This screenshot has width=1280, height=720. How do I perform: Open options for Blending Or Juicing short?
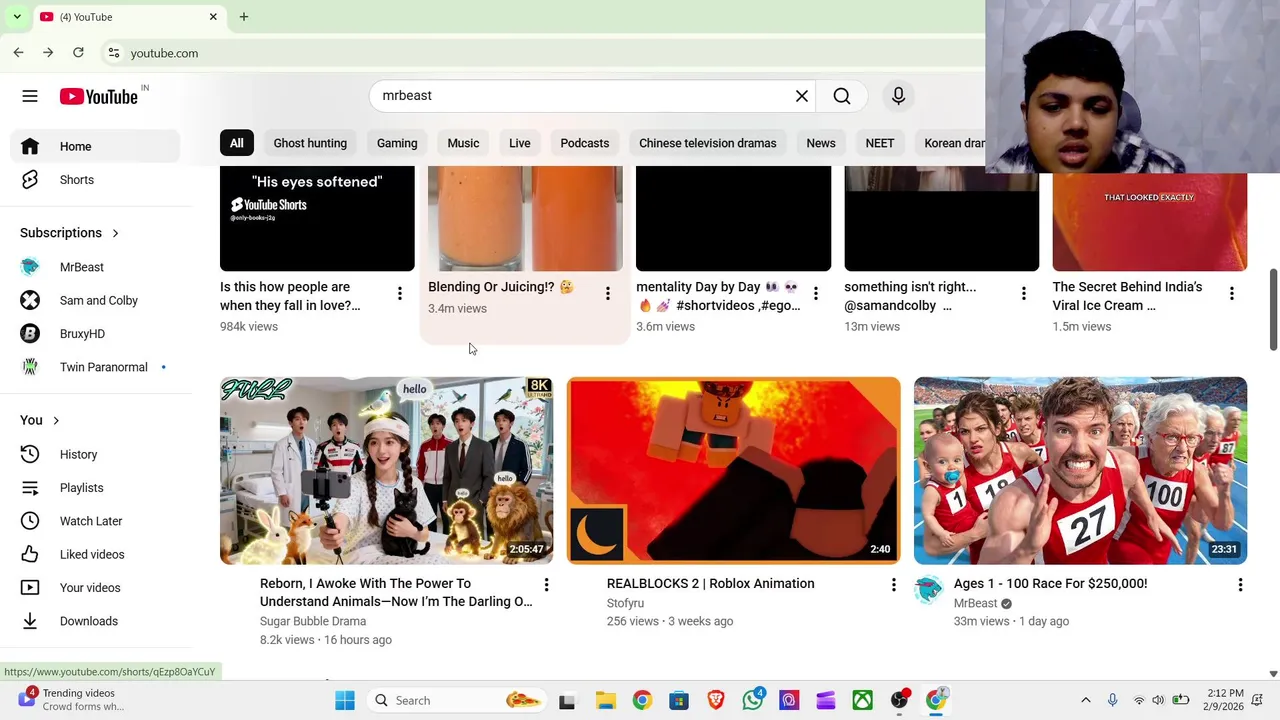coord(607,293)
